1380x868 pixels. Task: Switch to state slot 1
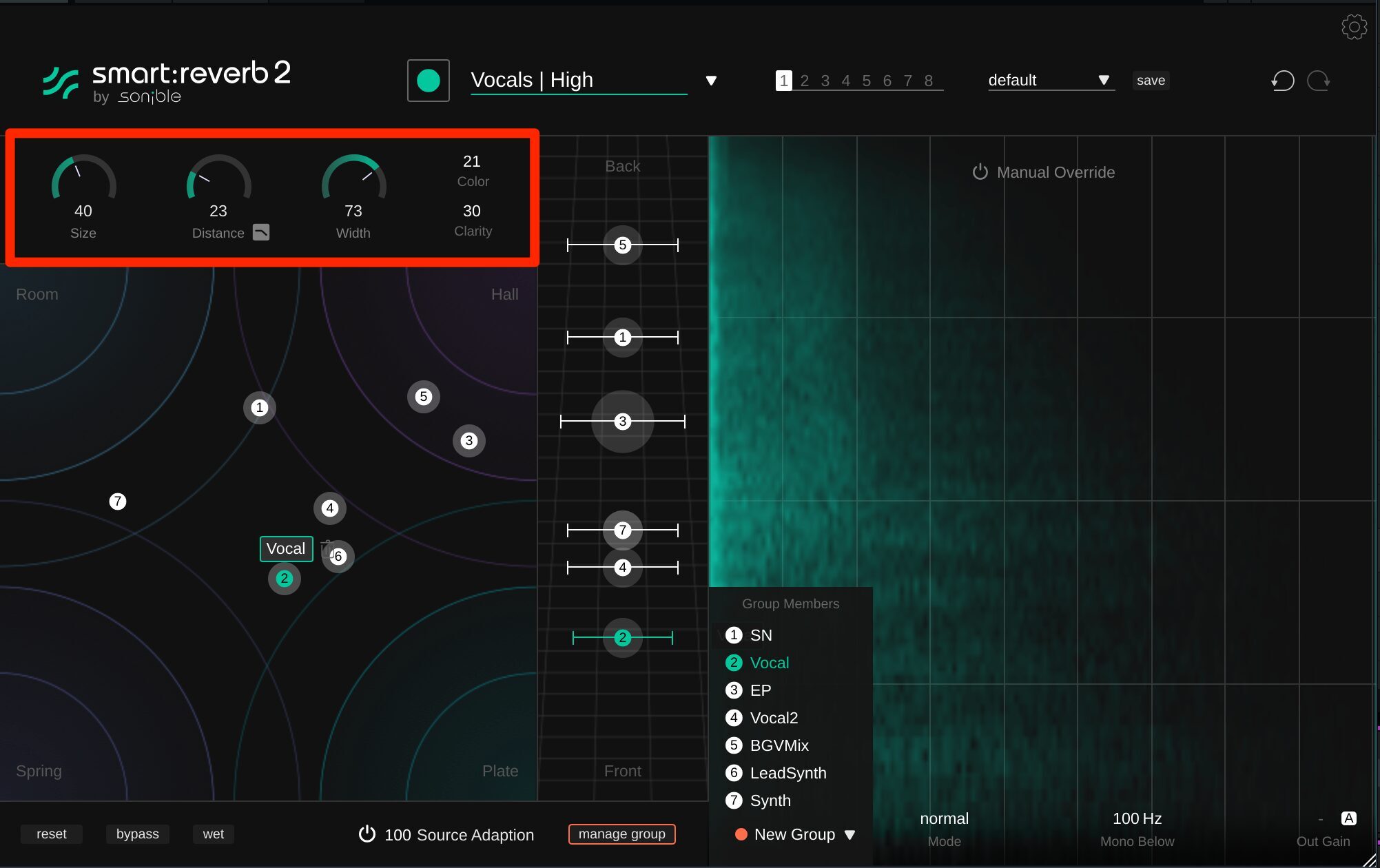[x=783, y=81]
